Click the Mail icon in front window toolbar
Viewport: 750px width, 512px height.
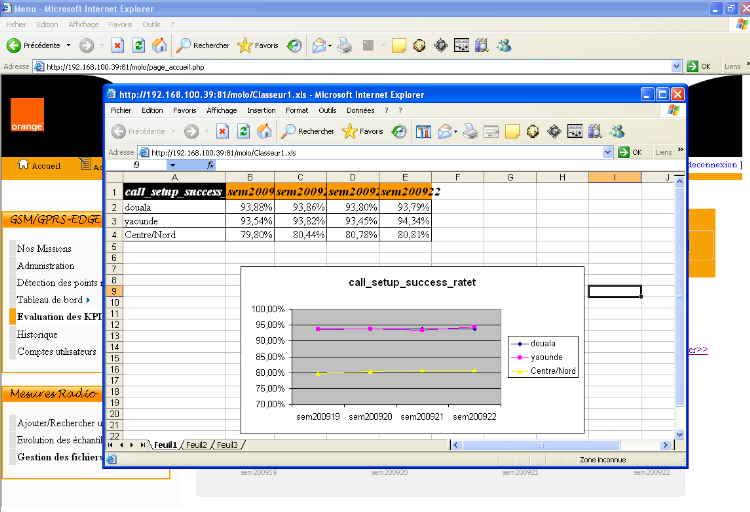(443, 131)
